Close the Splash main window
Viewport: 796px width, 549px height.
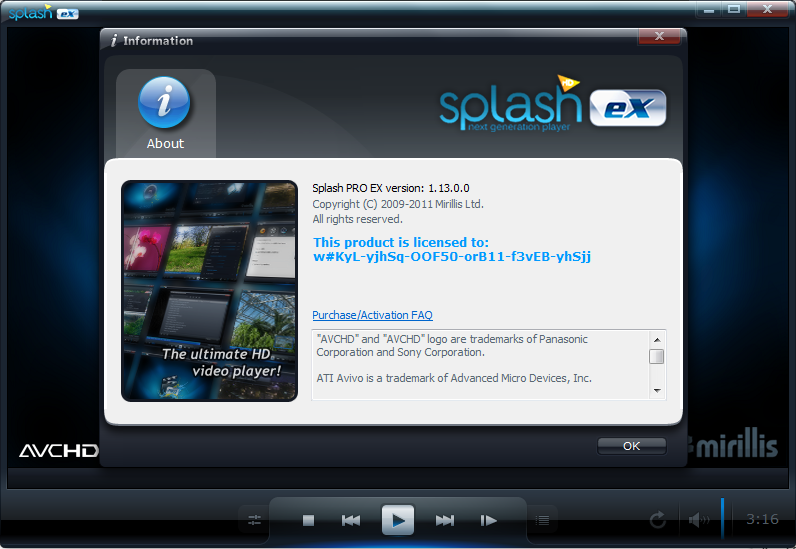(768, 9)
